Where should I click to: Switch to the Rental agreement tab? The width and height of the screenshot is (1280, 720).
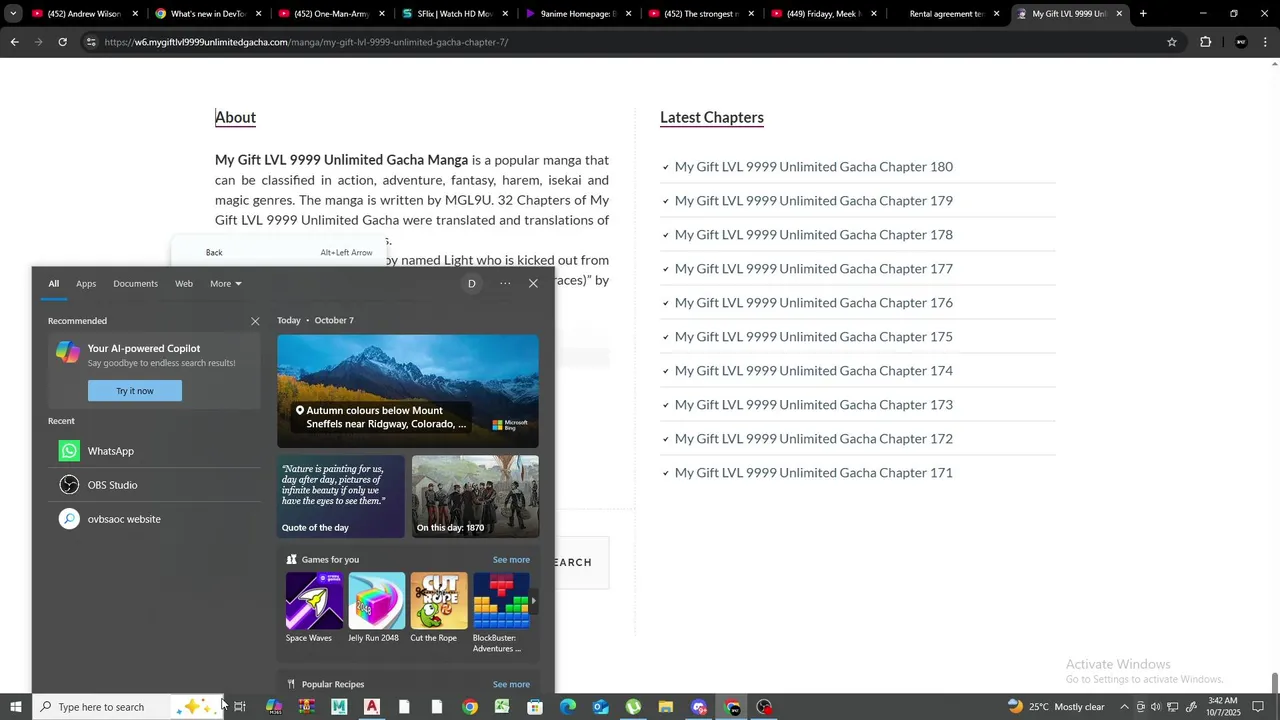947,14
